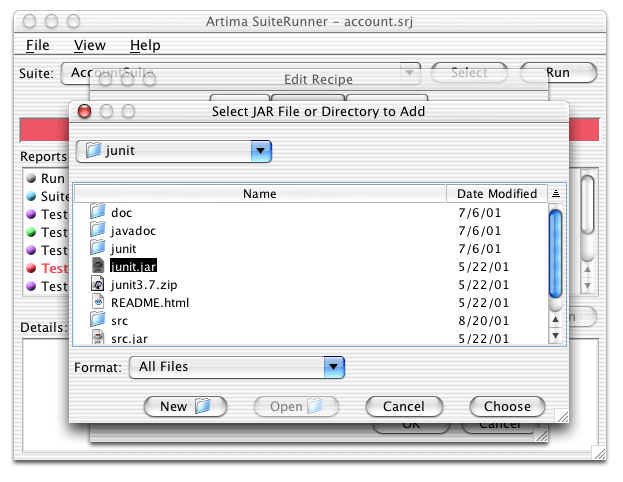Select the src.jar file name
The height and width of the screenshot is (482, 623).
coord(130,339)
